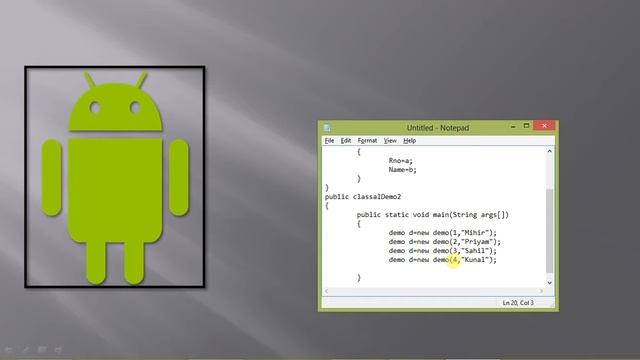Open the View menu in Notepad

390,140
